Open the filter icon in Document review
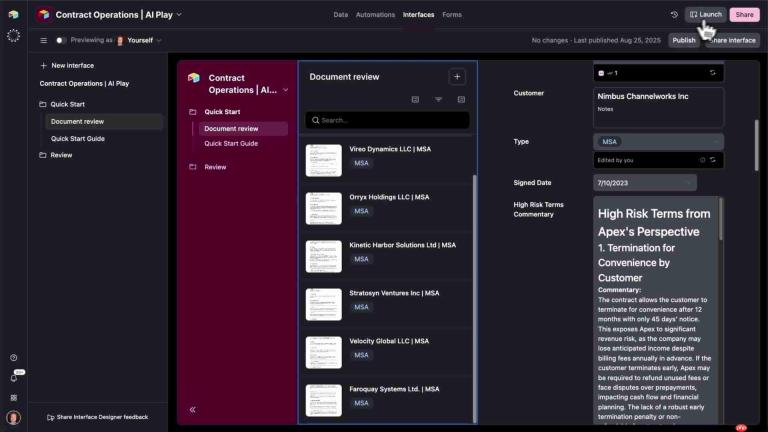This screenshot has width=768, height=432. [438, 99]
